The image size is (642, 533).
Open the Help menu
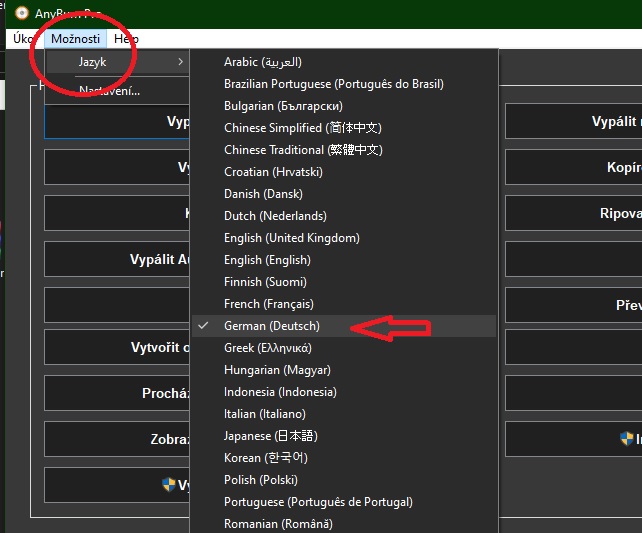coord(126,39)
